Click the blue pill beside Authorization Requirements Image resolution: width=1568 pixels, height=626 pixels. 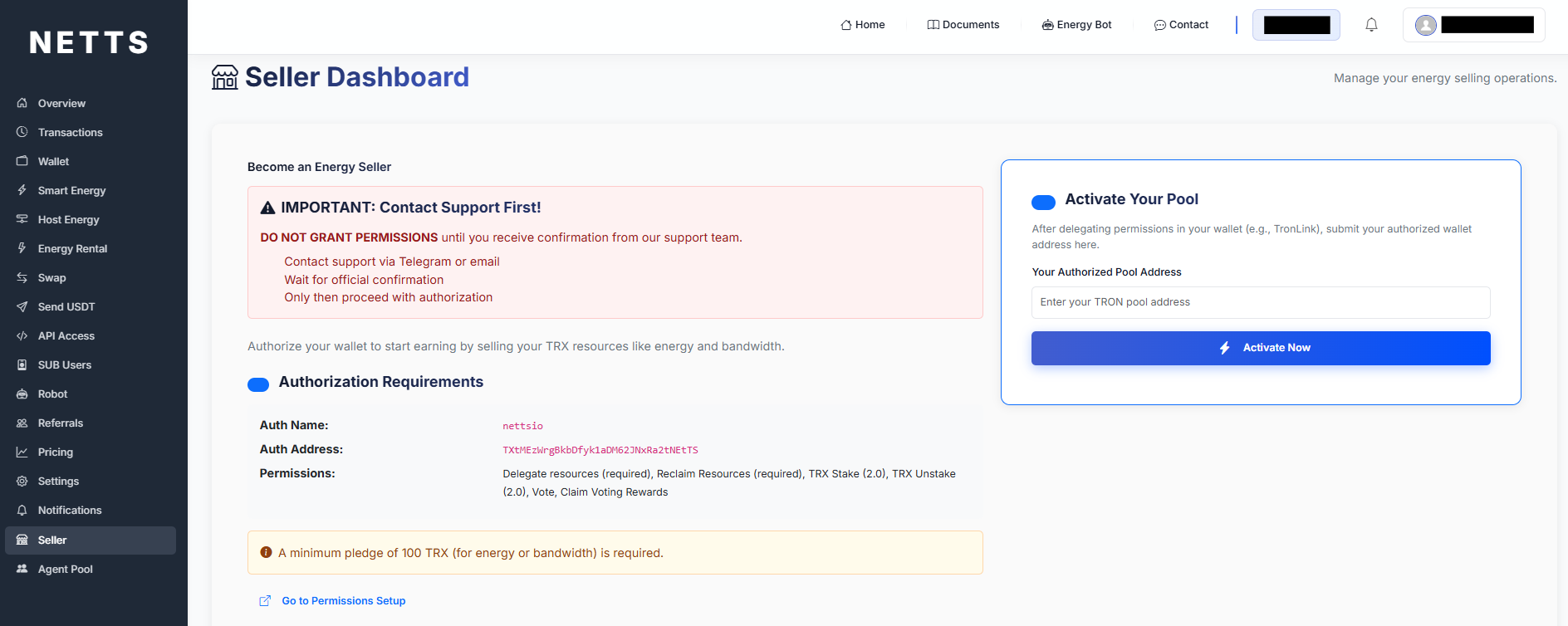click(258, 384)
